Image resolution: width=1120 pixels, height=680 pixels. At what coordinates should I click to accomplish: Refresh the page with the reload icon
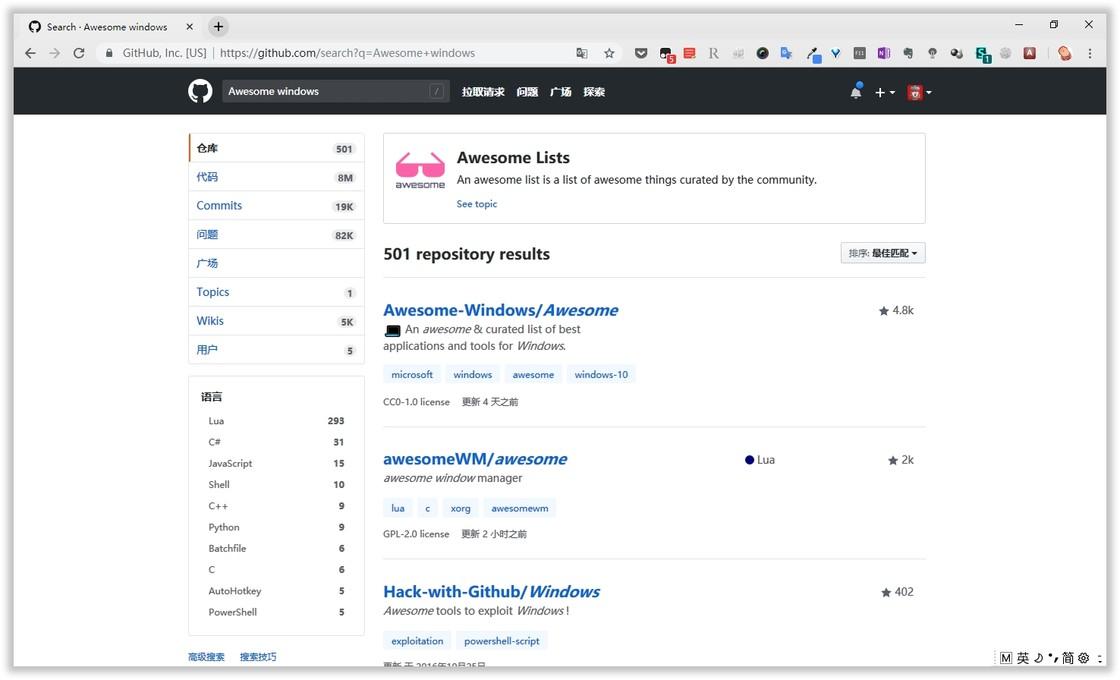[79, 52]
